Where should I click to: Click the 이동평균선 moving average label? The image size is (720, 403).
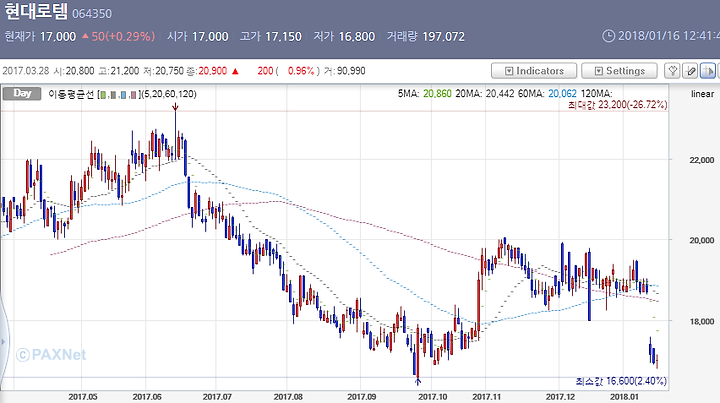click(x=71, y=94)
